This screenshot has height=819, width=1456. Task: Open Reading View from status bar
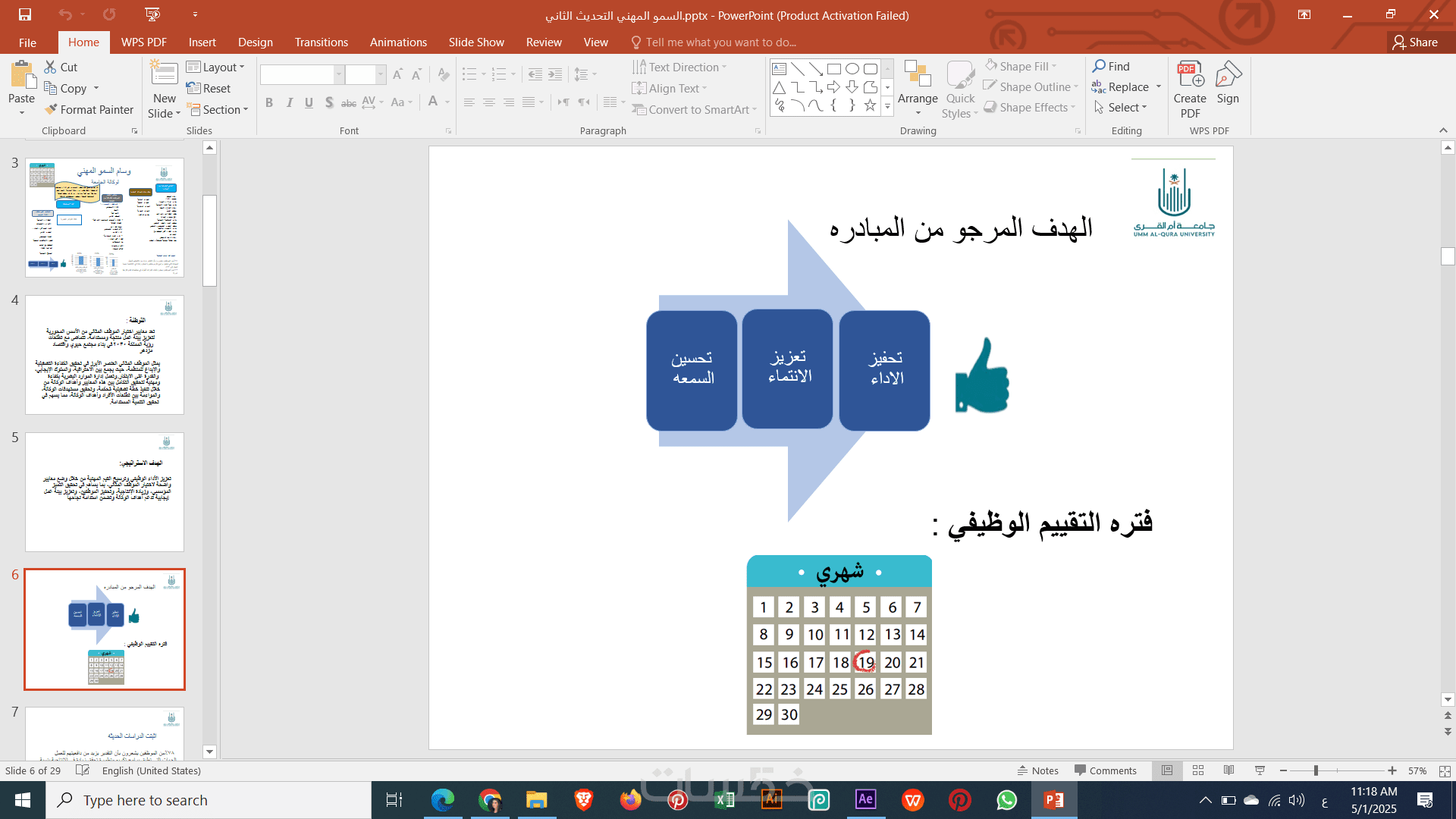point(1228,770)
